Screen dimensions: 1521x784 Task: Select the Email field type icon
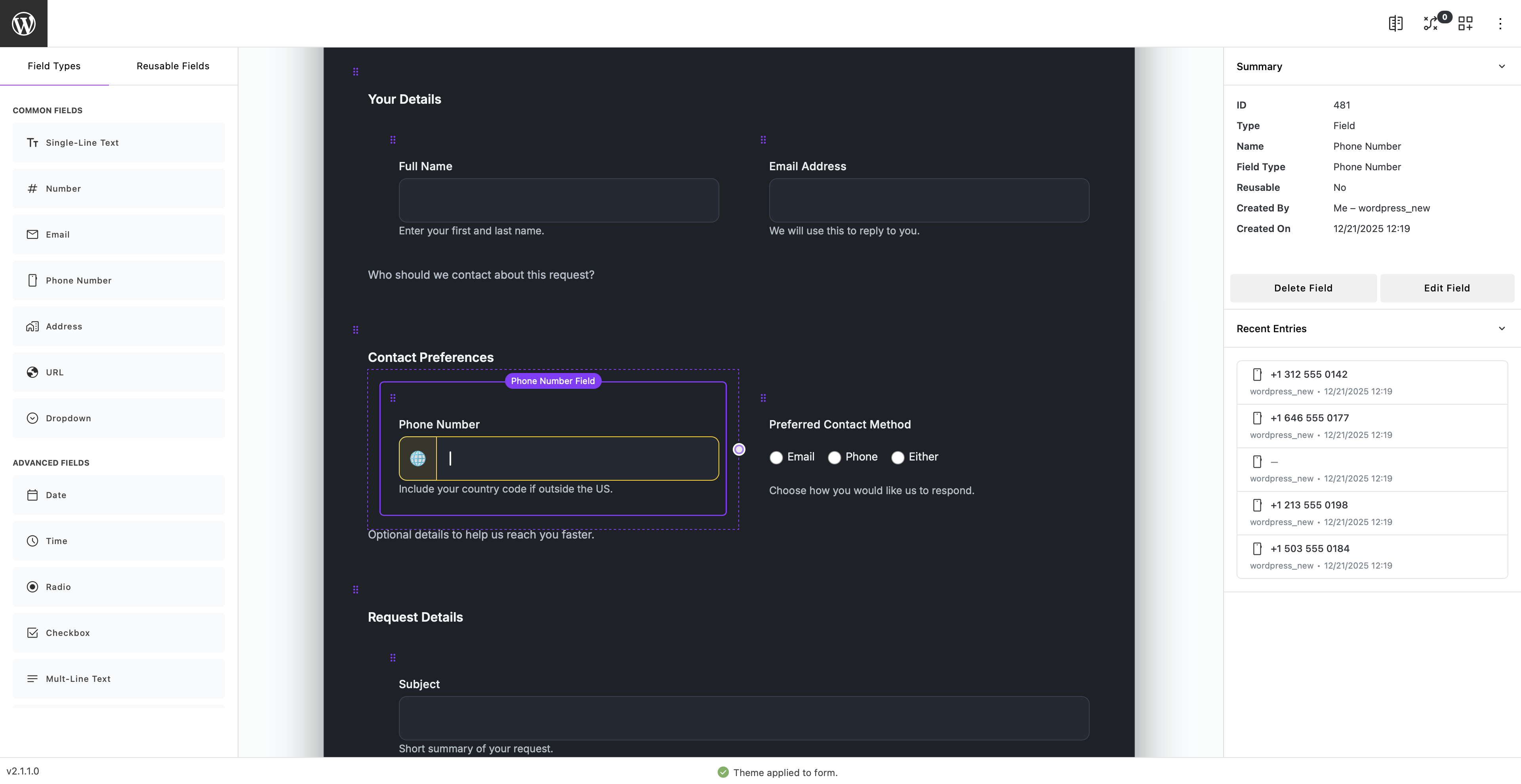tap(32, 234)
